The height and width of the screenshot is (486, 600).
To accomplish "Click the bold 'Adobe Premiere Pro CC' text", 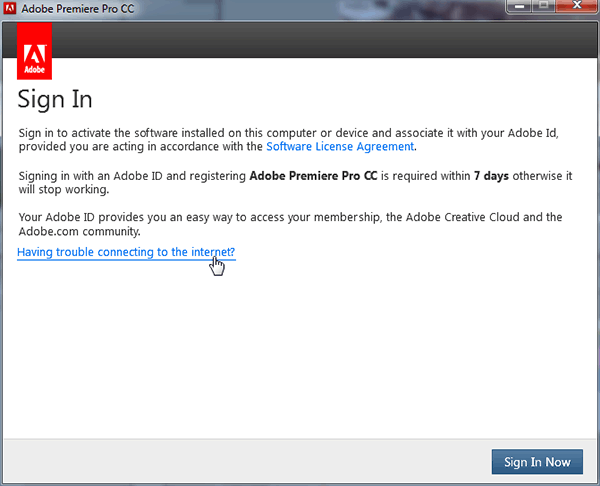I will pyautogui.click(x=313, y=176).
